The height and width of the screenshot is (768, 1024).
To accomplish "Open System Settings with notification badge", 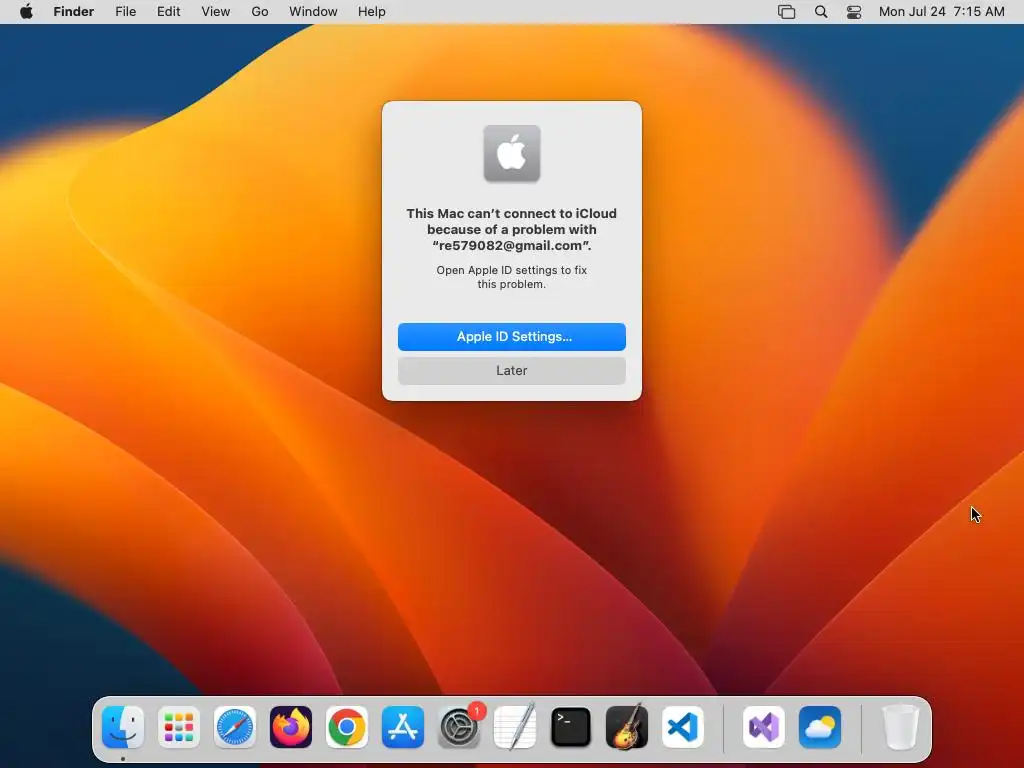I will 459,728.
